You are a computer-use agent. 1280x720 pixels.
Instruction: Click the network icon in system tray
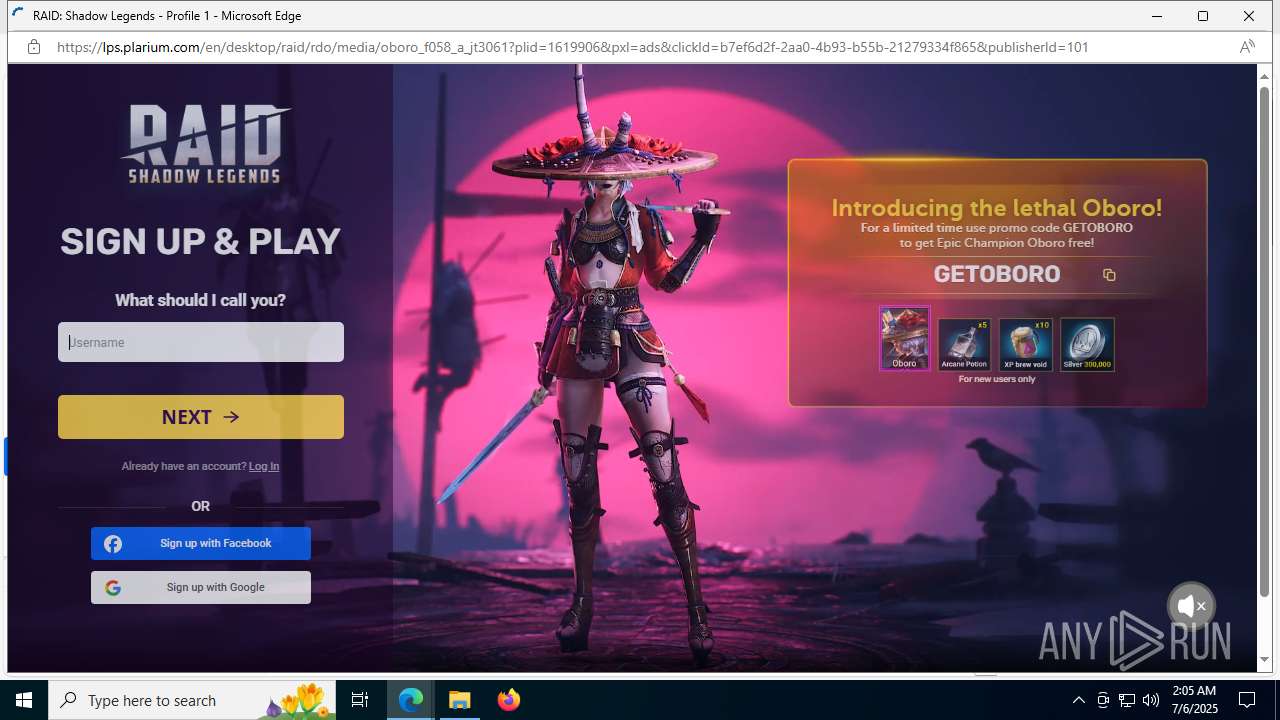[x=1127, y=700]
